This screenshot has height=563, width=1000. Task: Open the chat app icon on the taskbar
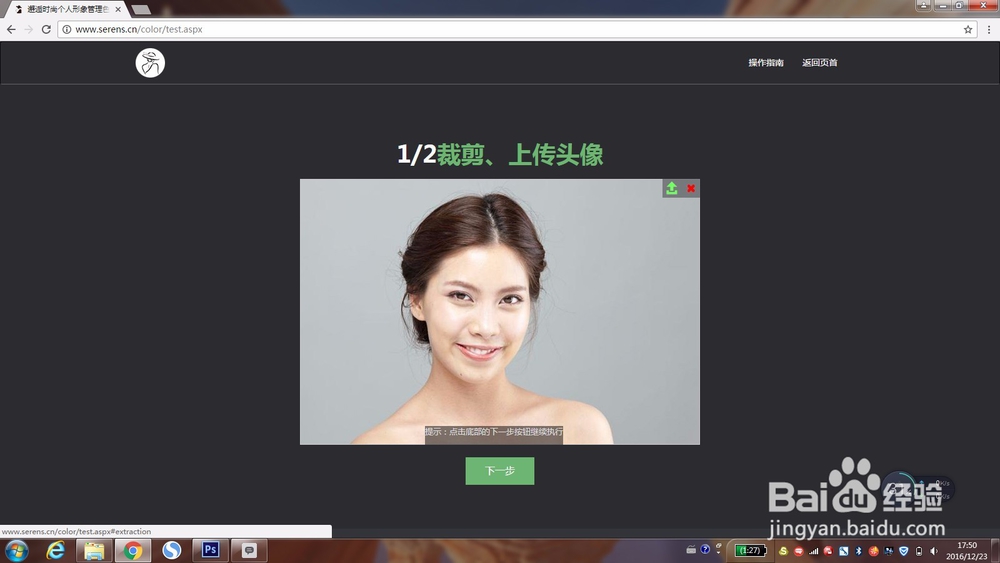249,550
